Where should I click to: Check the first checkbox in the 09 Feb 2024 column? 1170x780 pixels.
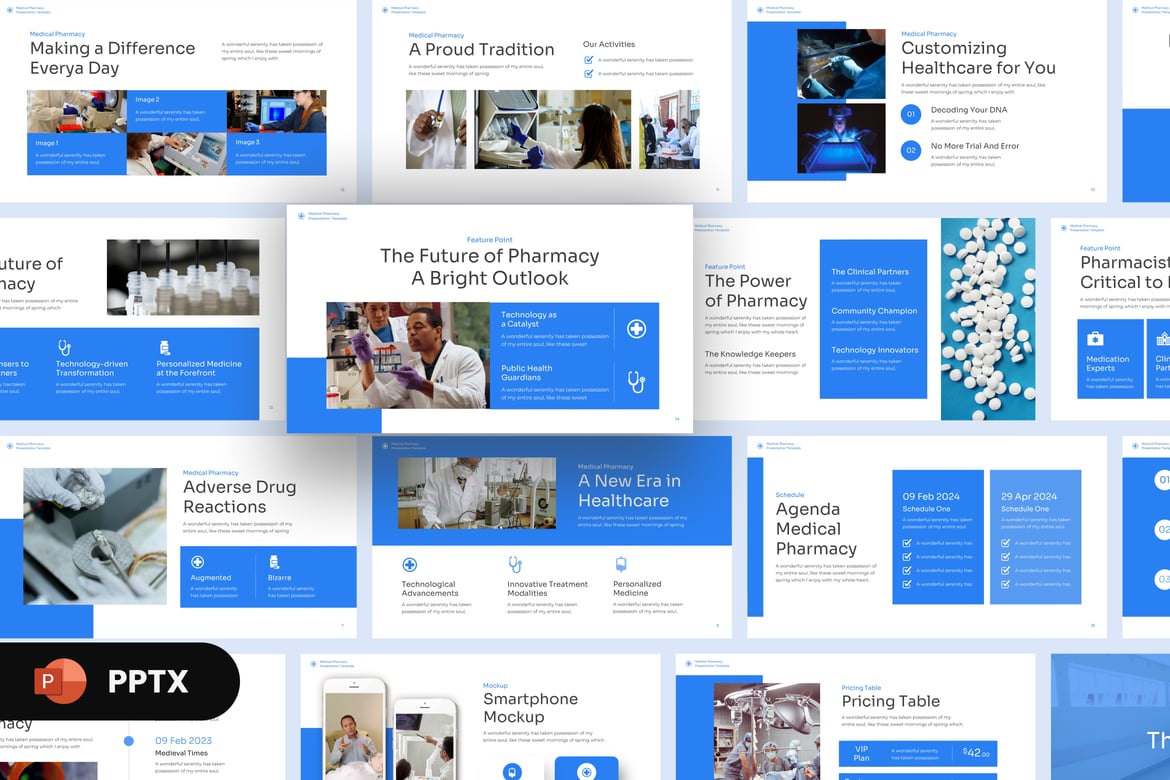coord(907,543)
